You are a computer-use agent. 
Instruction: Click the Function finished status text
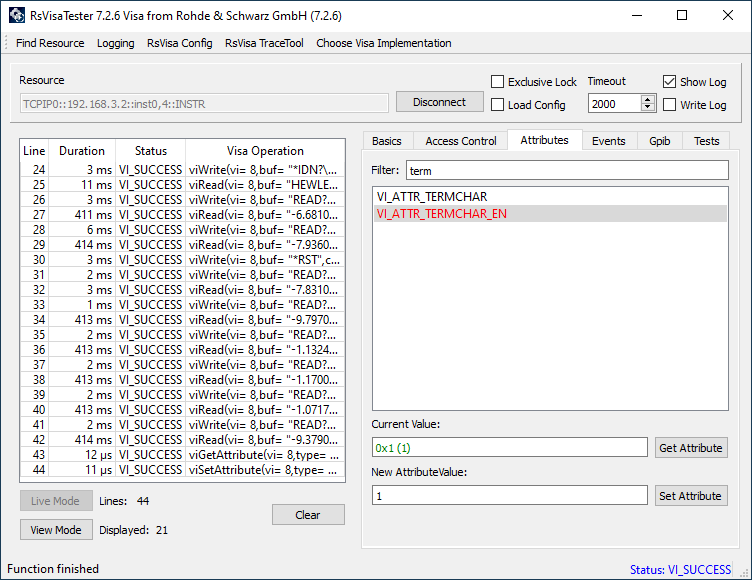coord(53,568)
